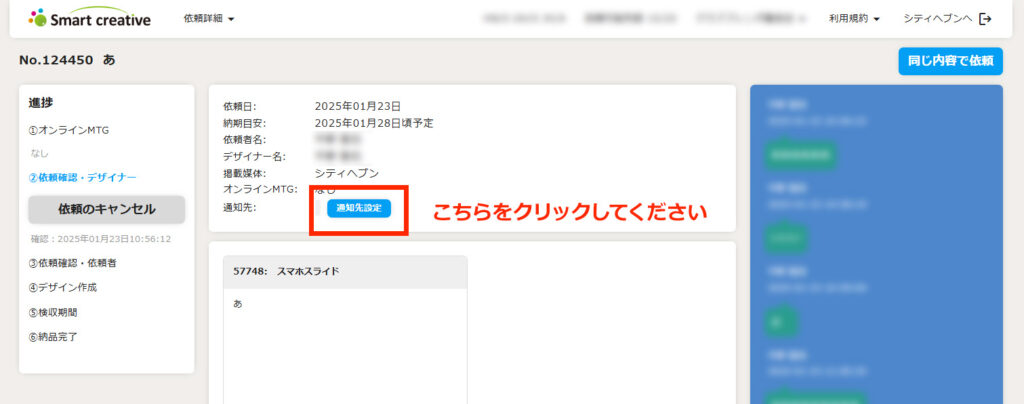Click the 57748: スマホスライド card header
Image resolution: width=1024 pixels, height=404 pixels.
coord(345,272)
